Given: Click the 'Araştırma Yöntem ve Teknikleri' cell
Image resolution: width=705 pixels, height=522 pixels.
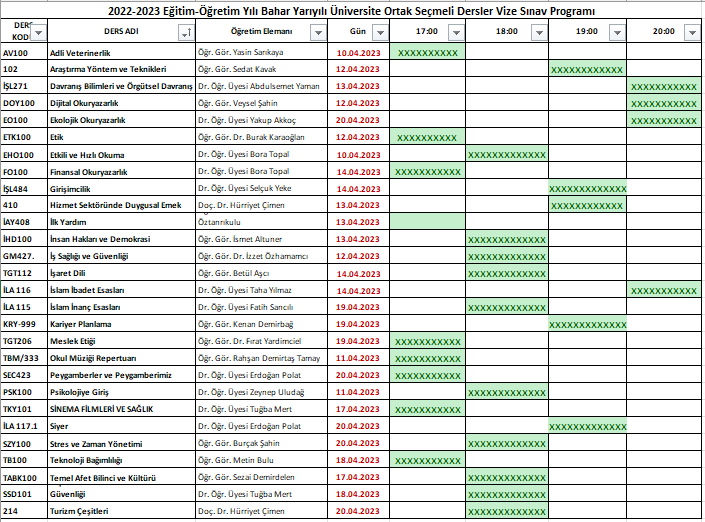Looking at the screenshot, I should tap(121, 69).
